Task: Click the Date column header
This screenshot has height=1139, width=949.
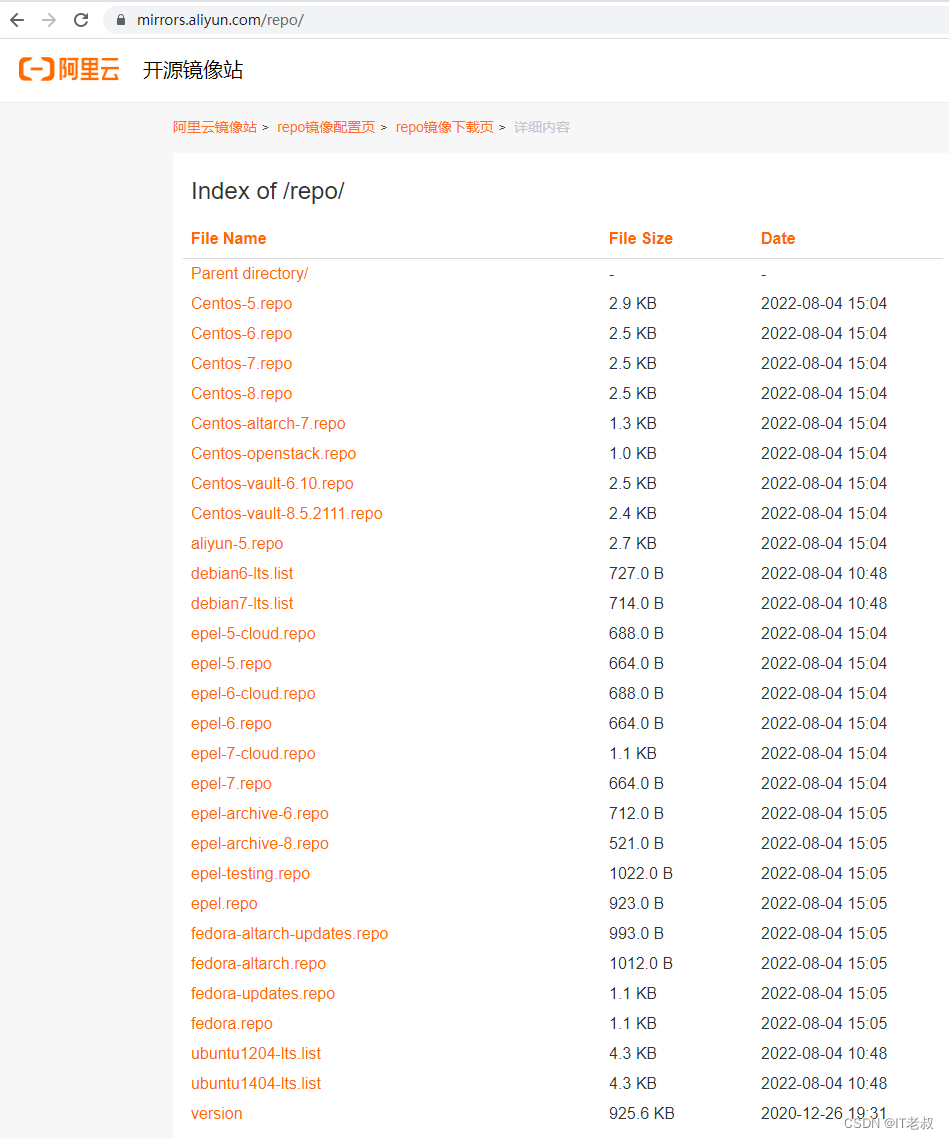Action: tap(778, 238)
